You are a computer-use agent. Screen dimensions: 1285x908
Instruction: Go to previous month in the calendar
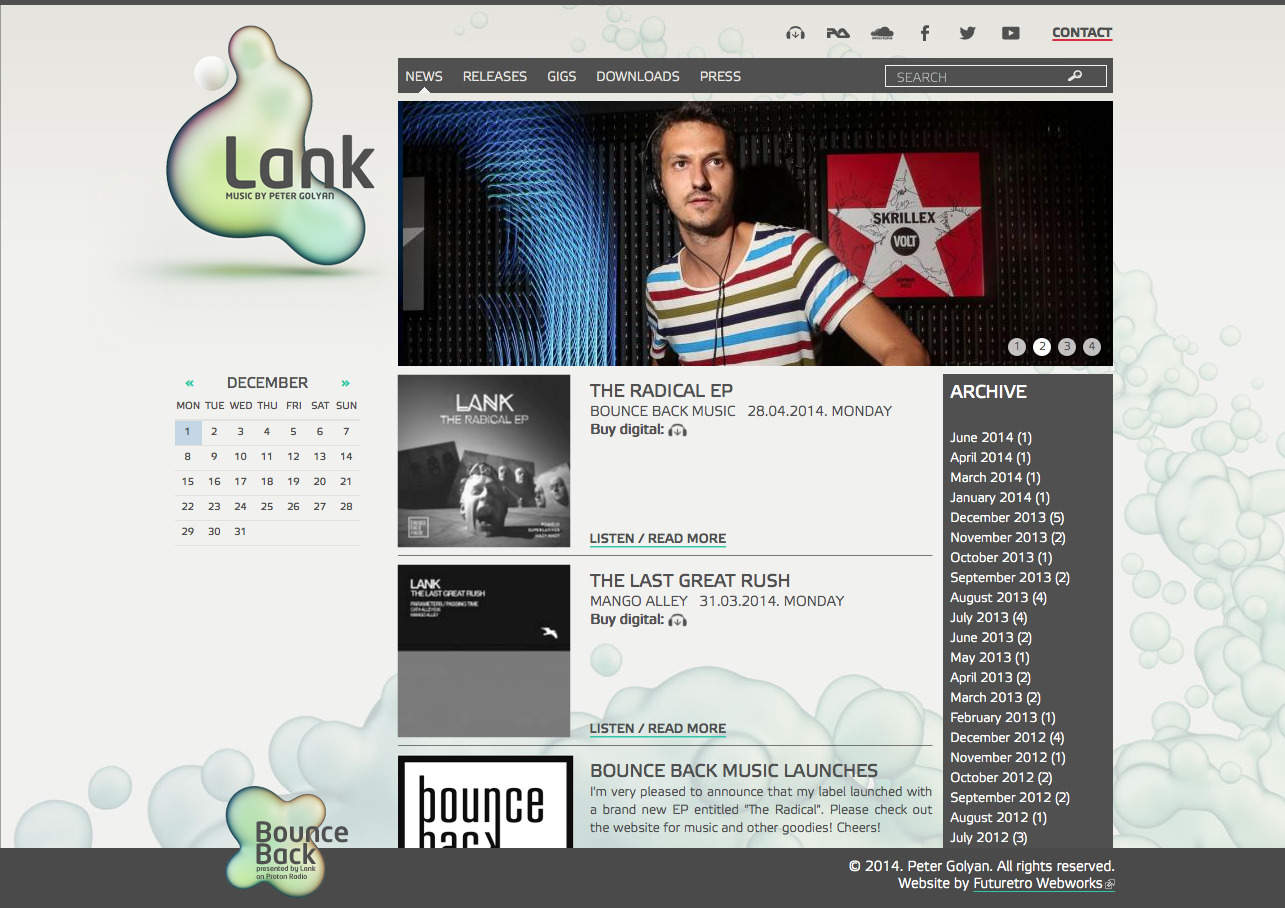[189, 382]
